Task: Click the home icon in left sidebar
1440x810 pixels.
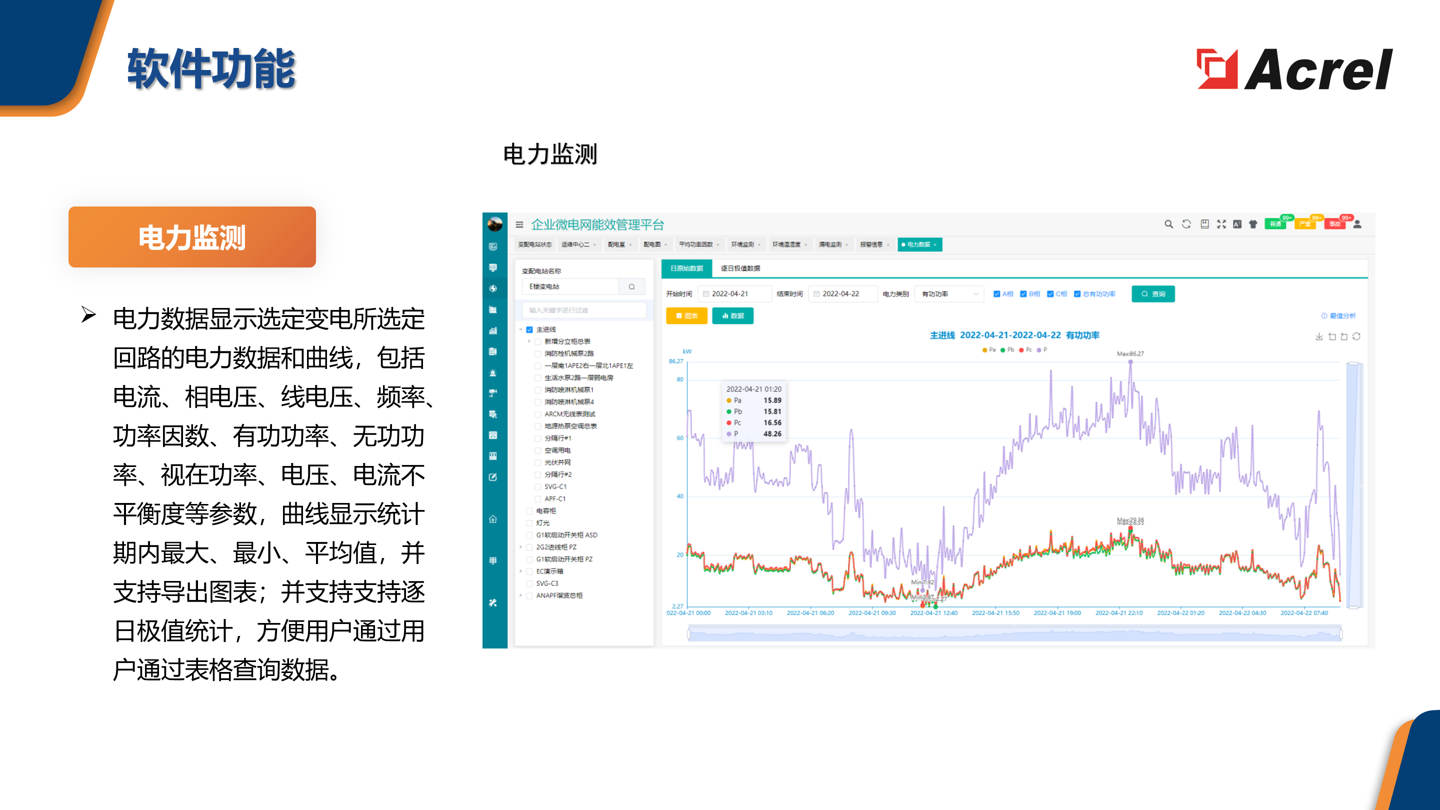Action: click(493, 519)
